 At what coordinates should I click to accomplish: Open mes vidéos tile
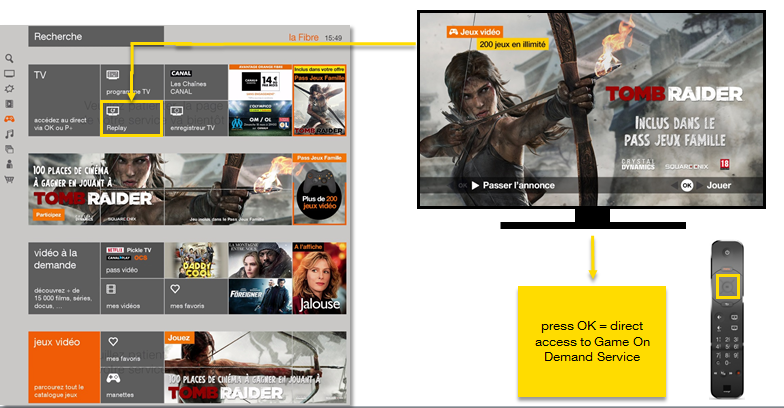(x=132, y=296)
